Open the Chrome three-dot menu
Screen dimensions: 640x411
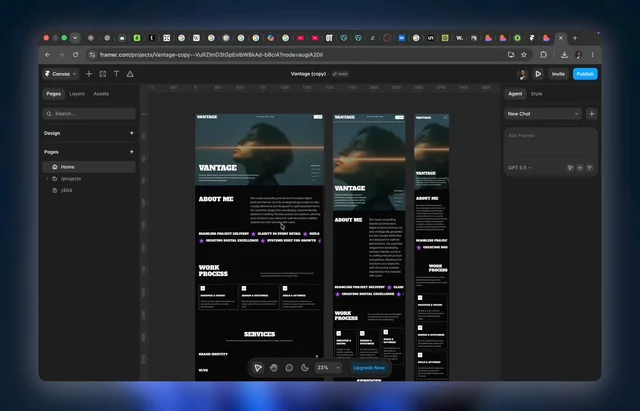592,55
